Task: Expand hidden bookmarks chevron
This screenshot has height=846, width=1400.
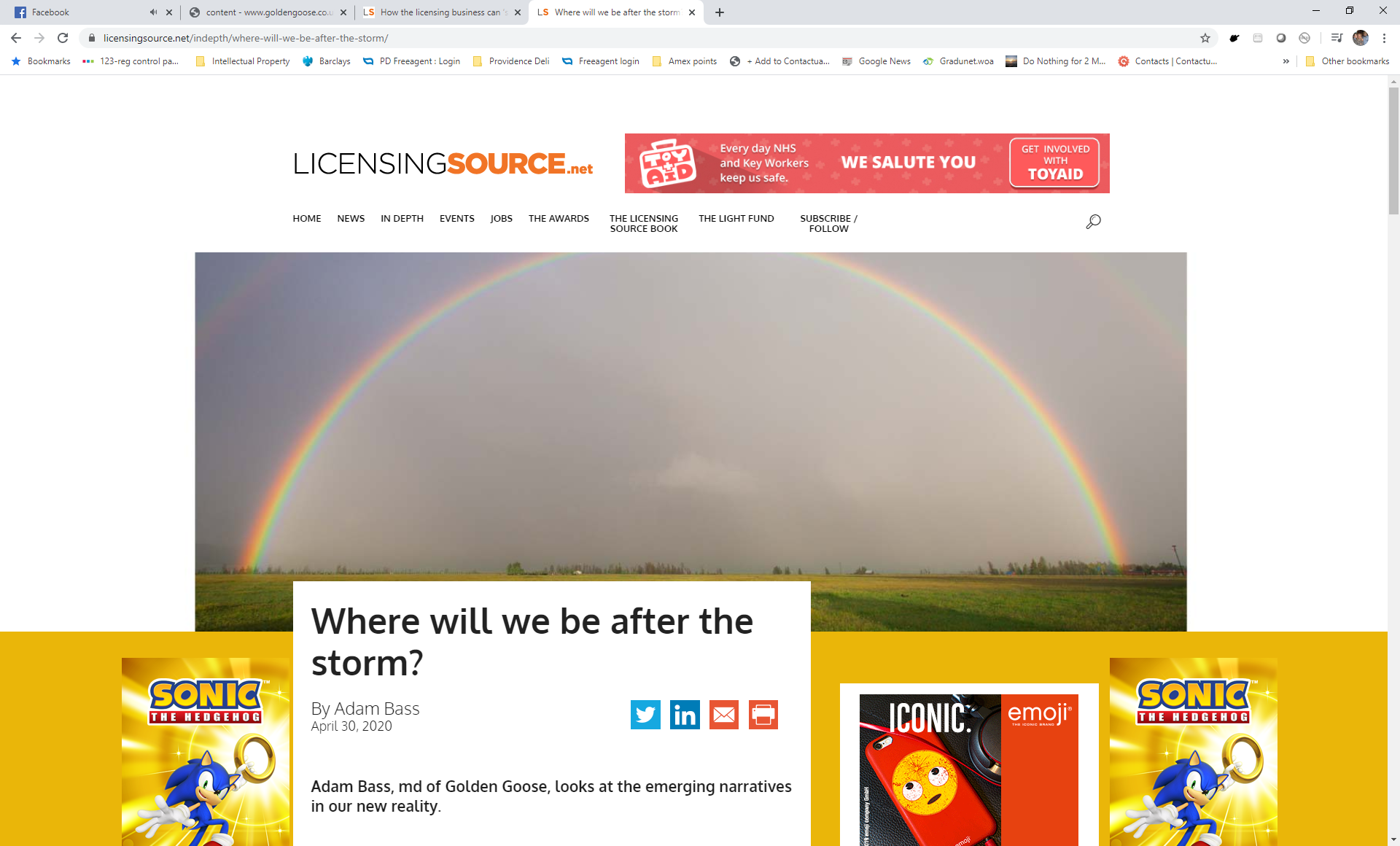Action: (x=1286, y=61)
